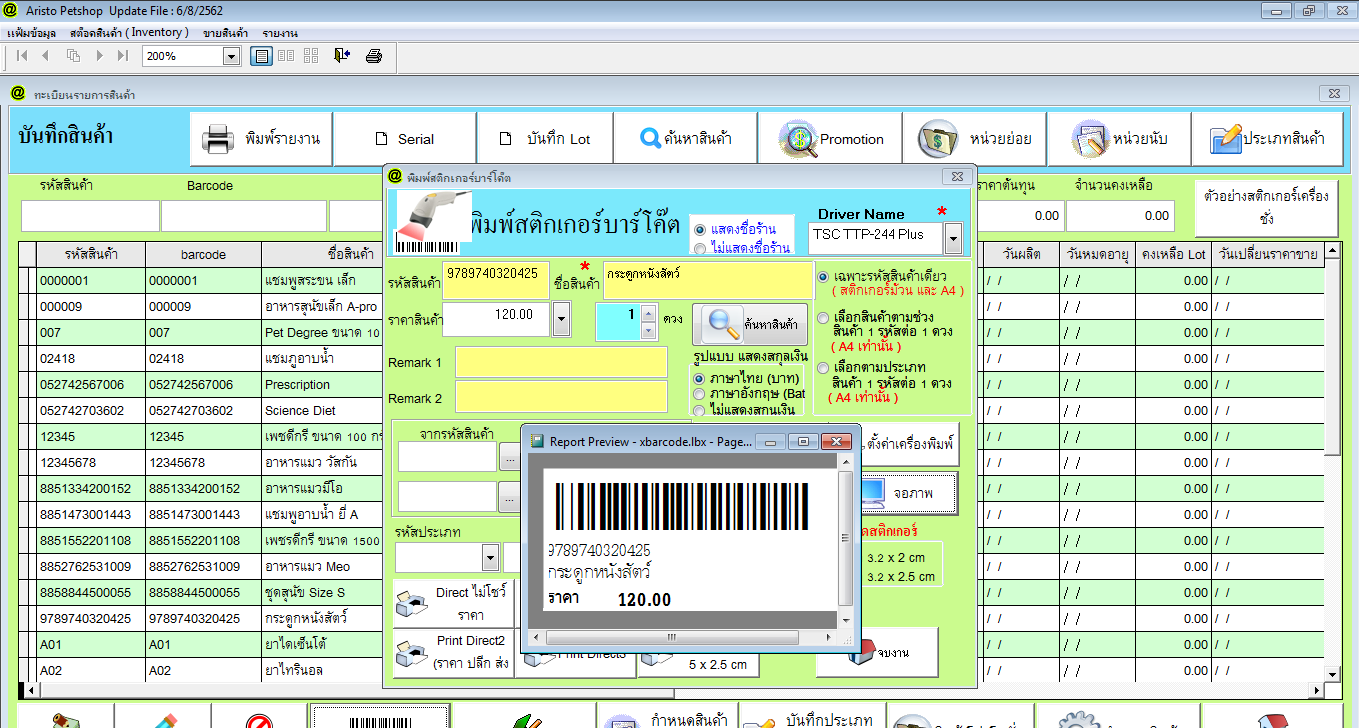Click the barcode button in bottom bar
1359x728 pixels.
[x=381, y=716]
